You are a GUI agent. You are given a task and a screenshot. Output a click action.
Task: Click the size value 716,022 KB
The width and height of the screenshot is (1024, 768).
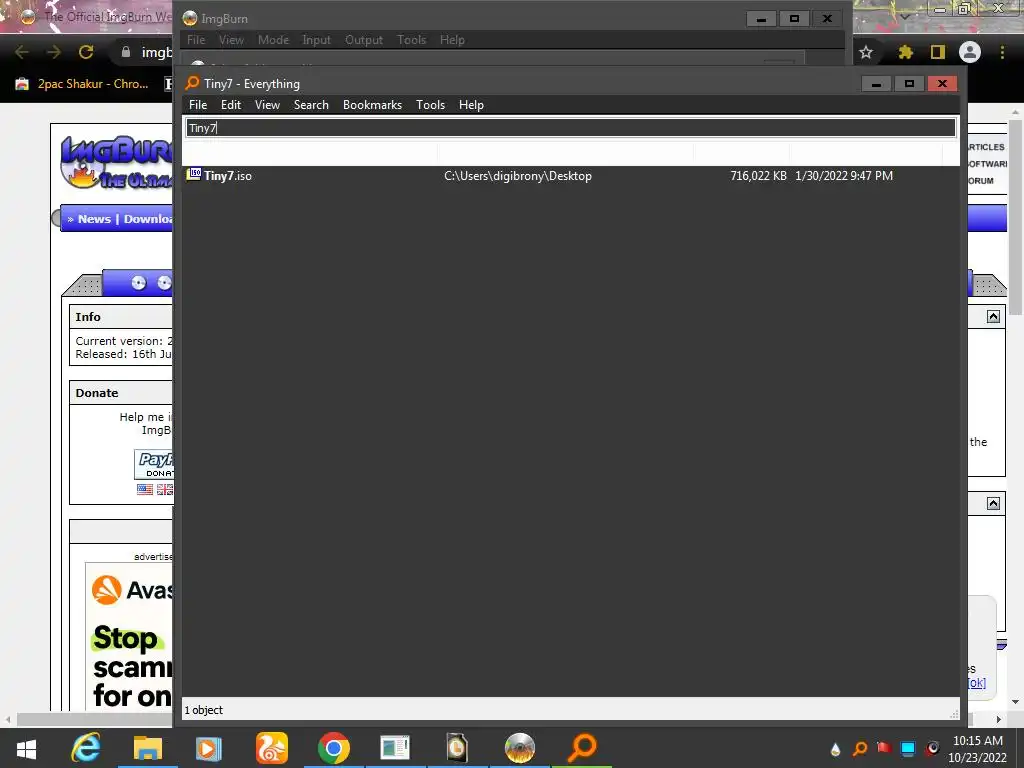click(x=758, y=176)
